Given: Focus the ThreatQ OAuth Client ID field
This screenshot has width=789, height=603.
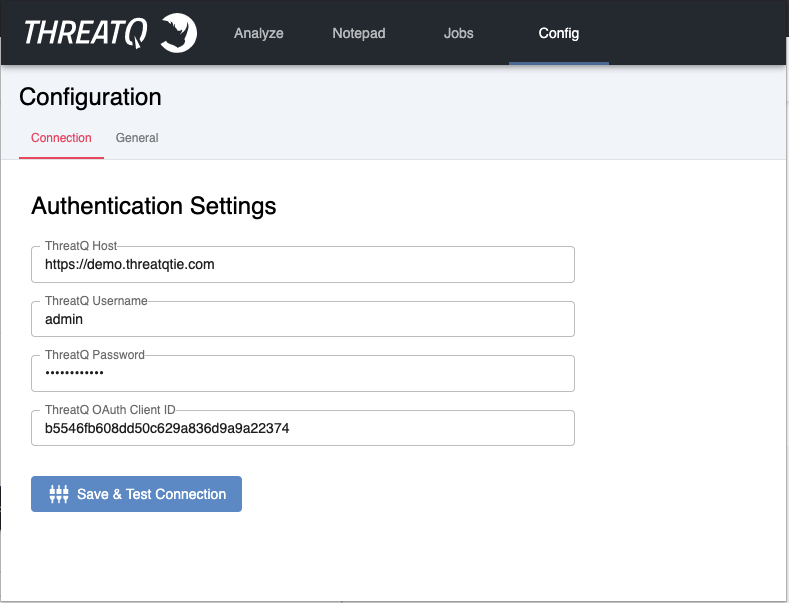Looking at the screenshot, I should tap(303, 428).
